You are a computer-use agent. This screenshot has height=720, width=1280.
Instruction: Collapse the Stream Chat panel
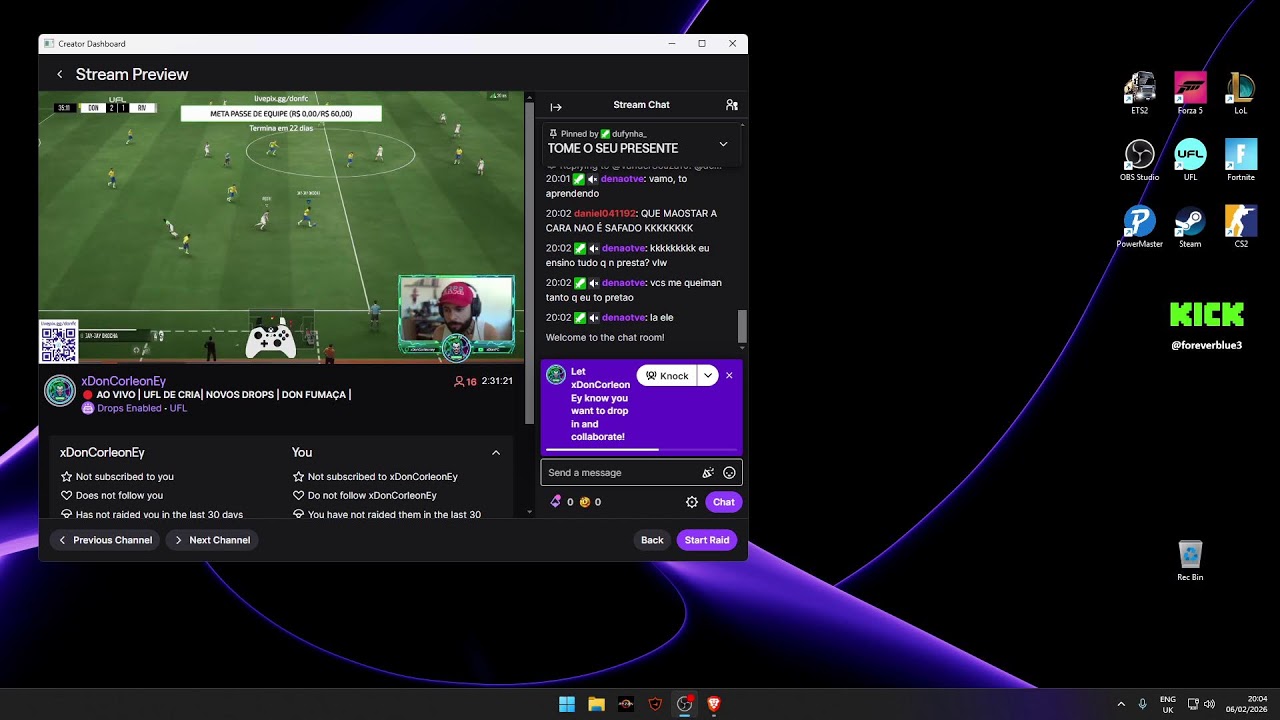pyautogui.click(x=556, y=106)
